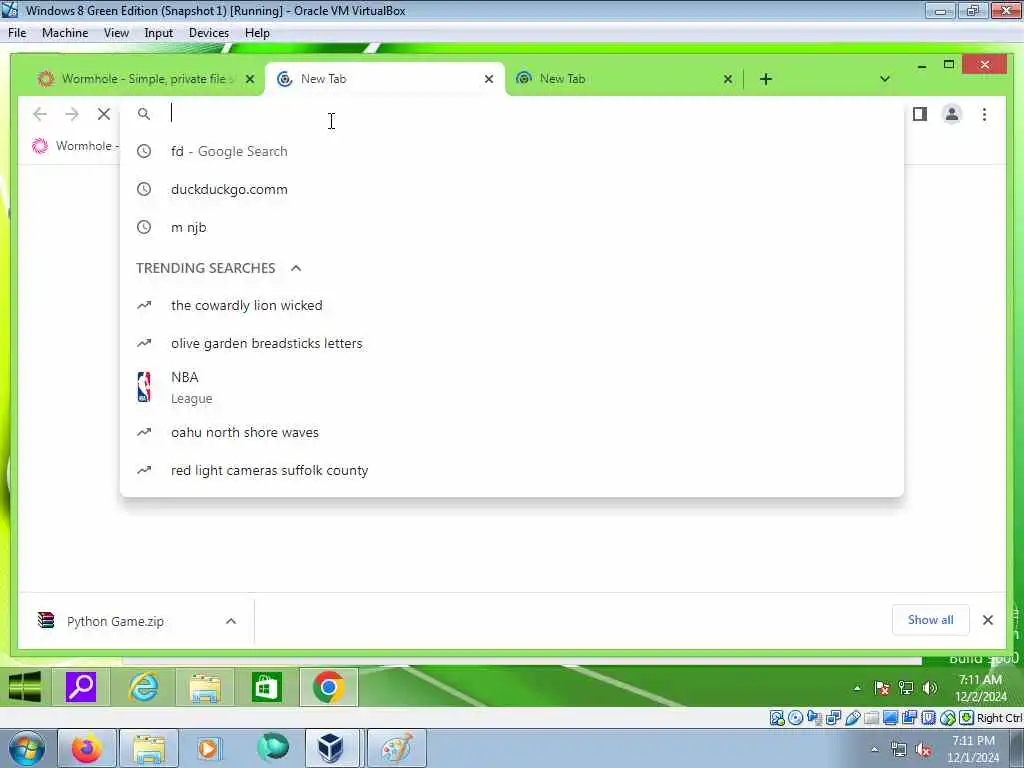The width and height of the screenshot is (1024, 768).
Task: Open guest Search magnifier taskbar icon
Action: point(82,687)
